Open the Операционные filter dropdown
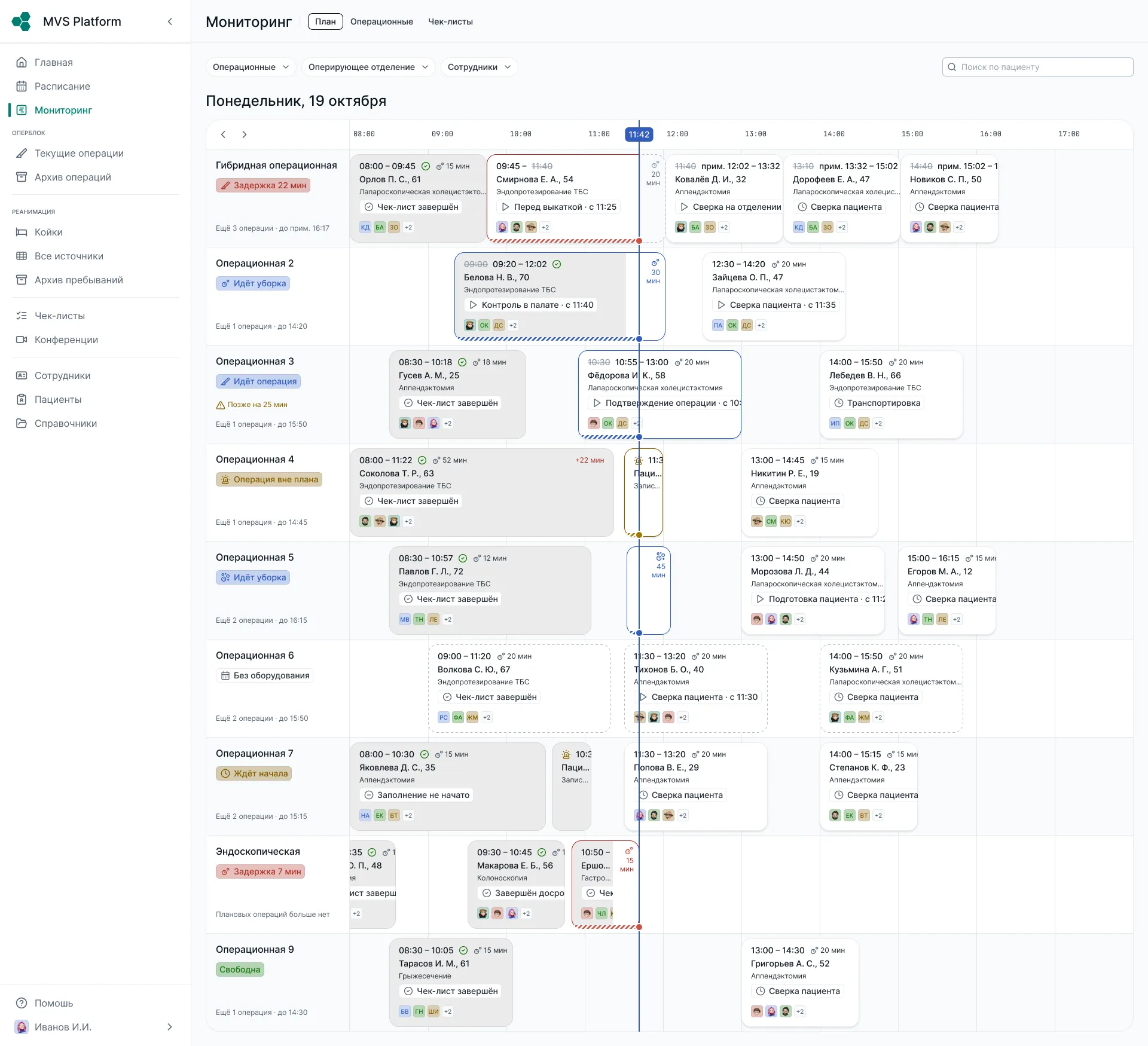Screen dimensions: 1148x1046 [x=251, y=67]
